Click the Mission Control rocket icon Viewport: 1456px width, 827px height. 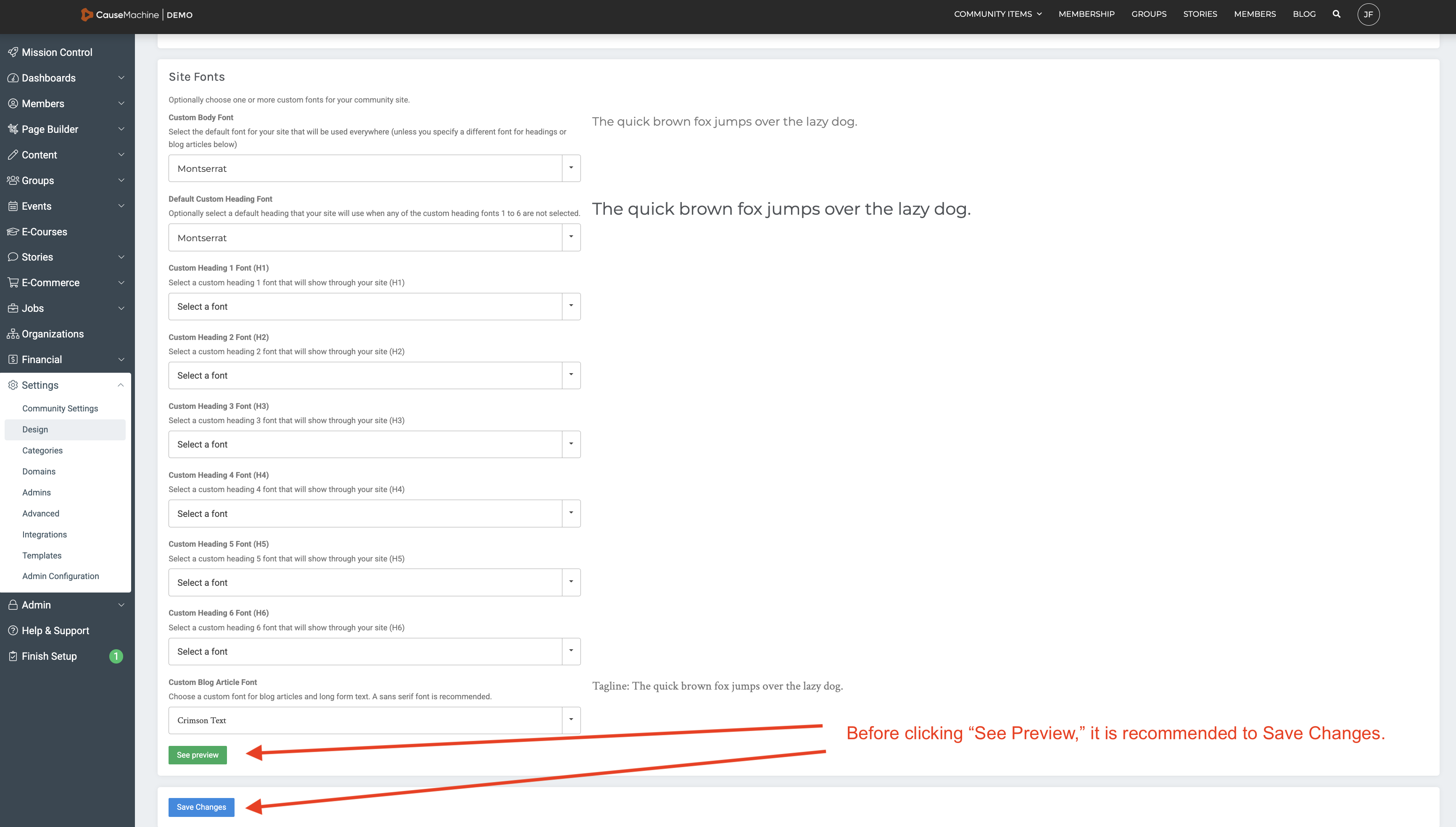13,52
